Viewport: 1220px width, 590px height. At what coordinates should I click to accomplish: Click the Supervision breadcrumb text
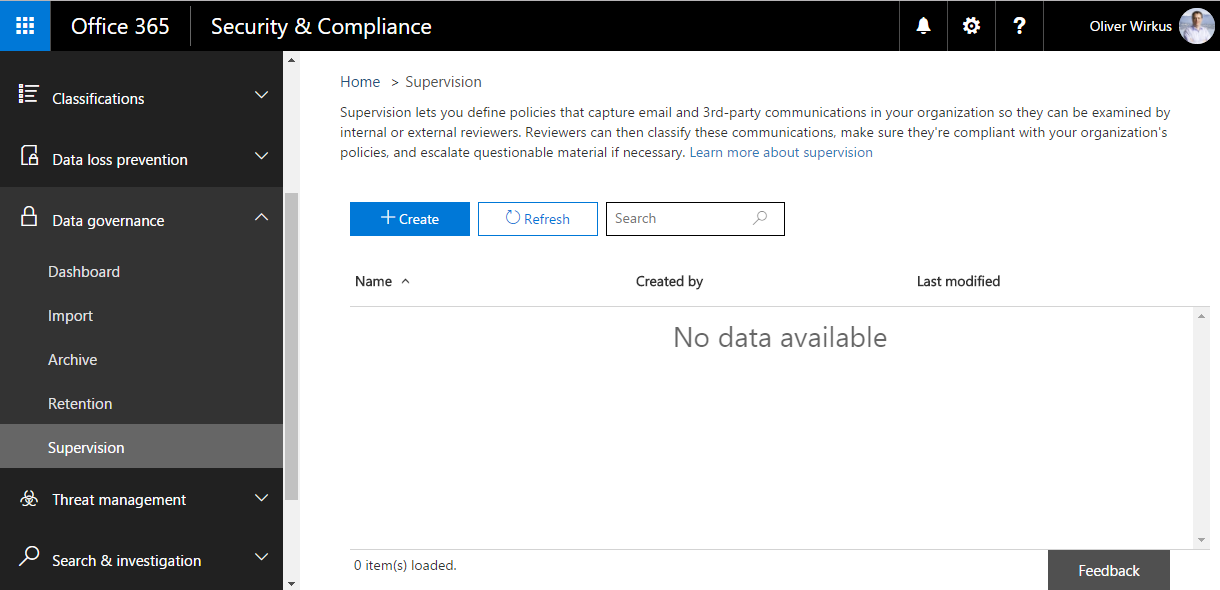coord(443,82)
